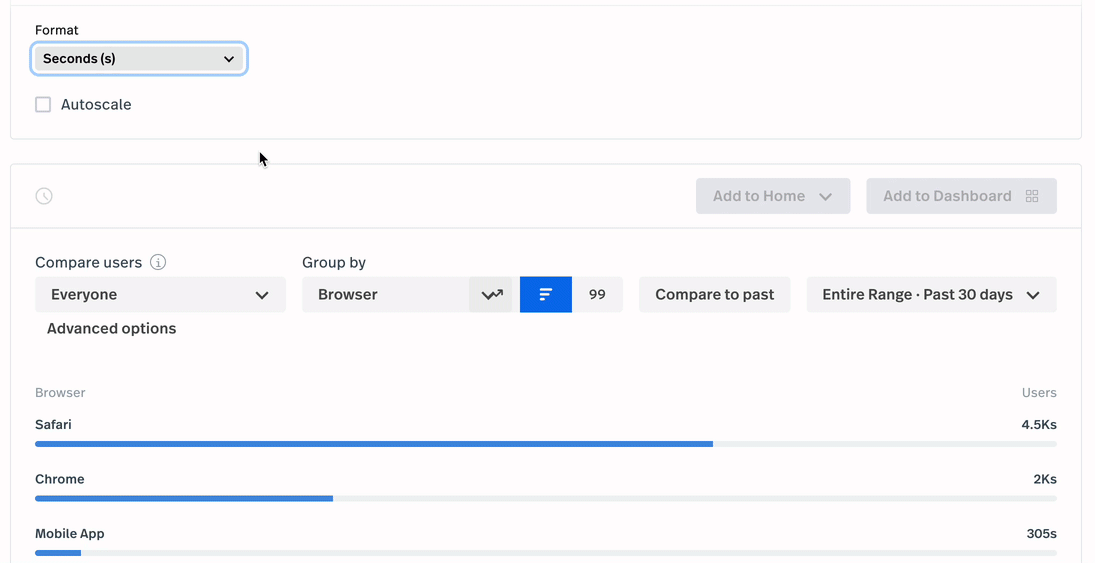Click the Add to Dashboard button
Viewport: 1095px width, 563px height.
[960, 196]
